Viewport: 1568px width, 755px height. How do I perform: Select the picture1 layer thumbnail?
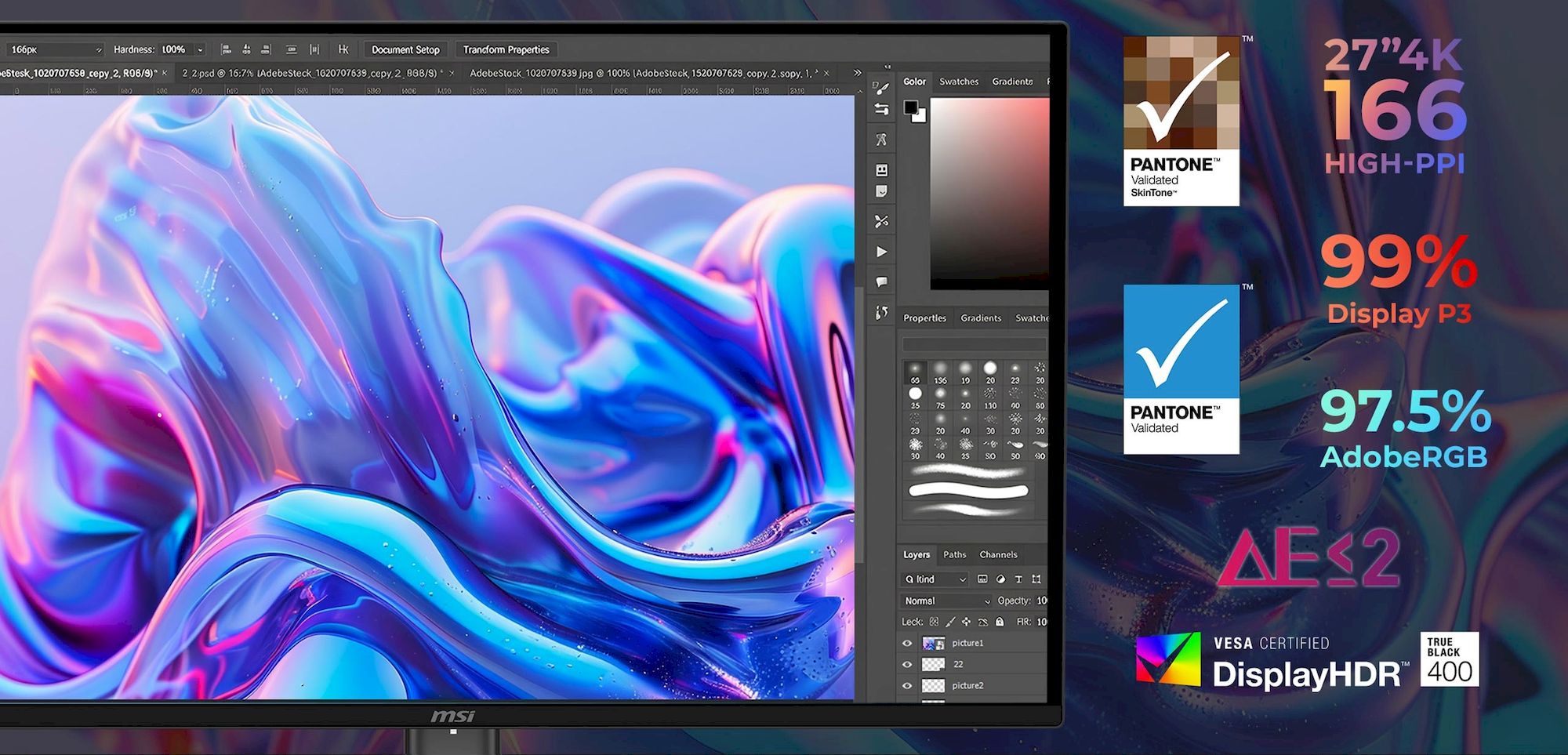(x=933, y=643)
